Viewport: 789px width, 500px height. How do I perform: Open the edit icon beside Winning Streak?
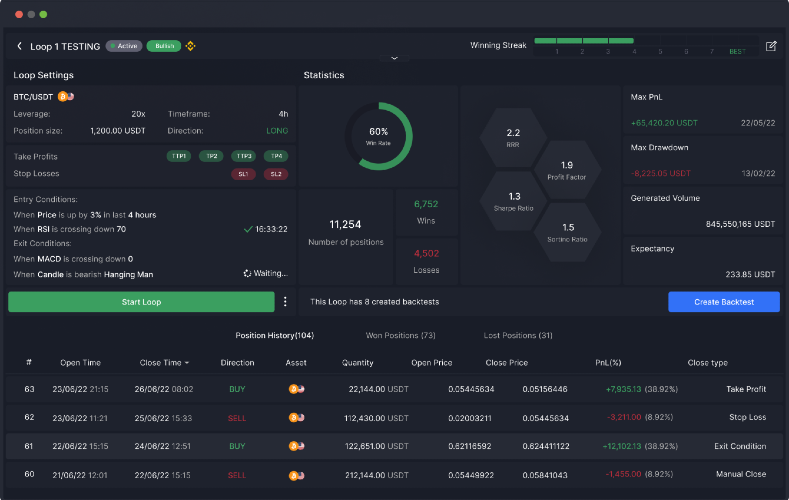[x=770, y=46]
